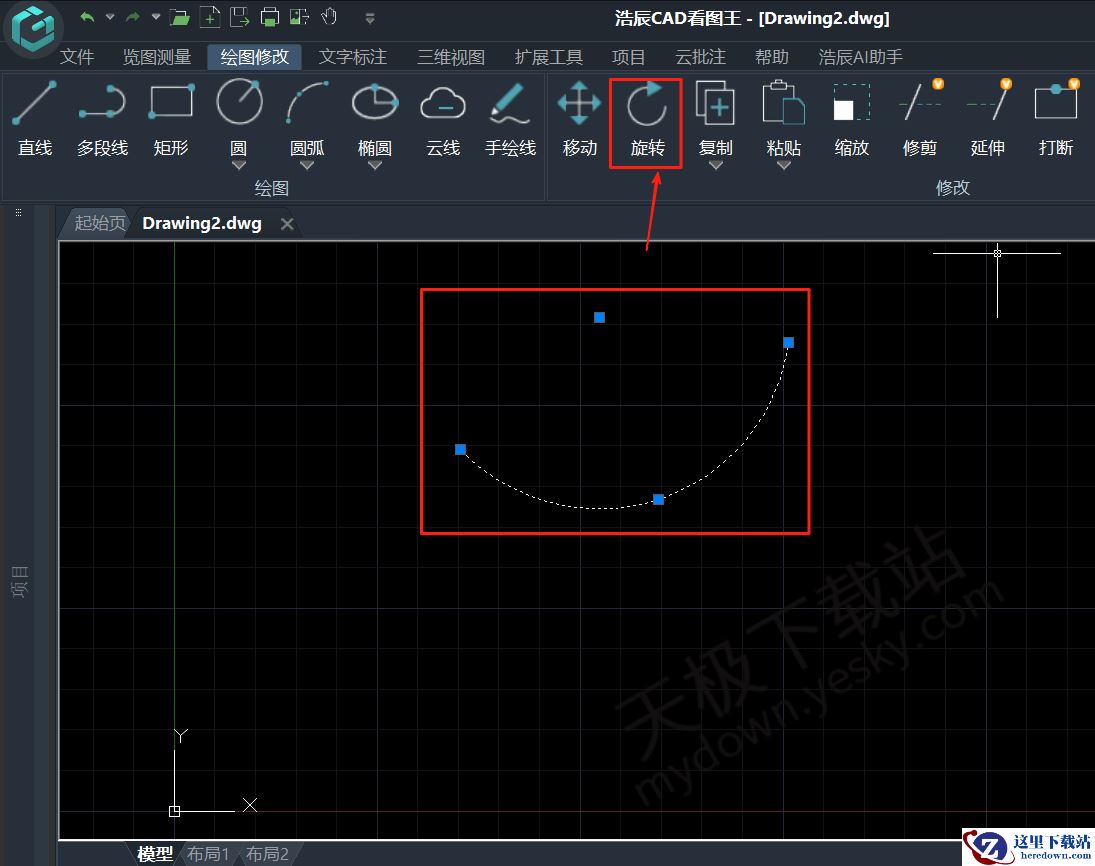Expand the 复制 copy options dropdown
Screen dimensions: 1095x866
pos(715,166)
